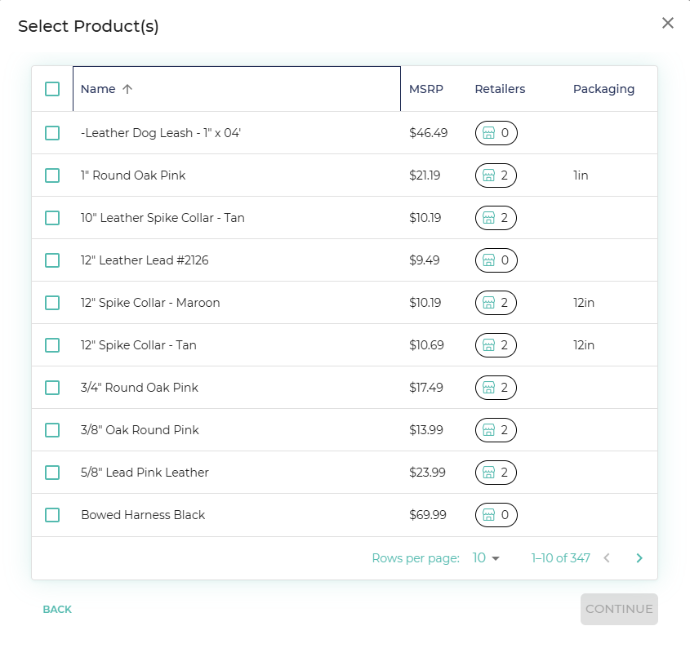The image size is (690, 666).
Task: Check the 12" Spike Collar - Maroon row
Action: click(x=52, y=302)
